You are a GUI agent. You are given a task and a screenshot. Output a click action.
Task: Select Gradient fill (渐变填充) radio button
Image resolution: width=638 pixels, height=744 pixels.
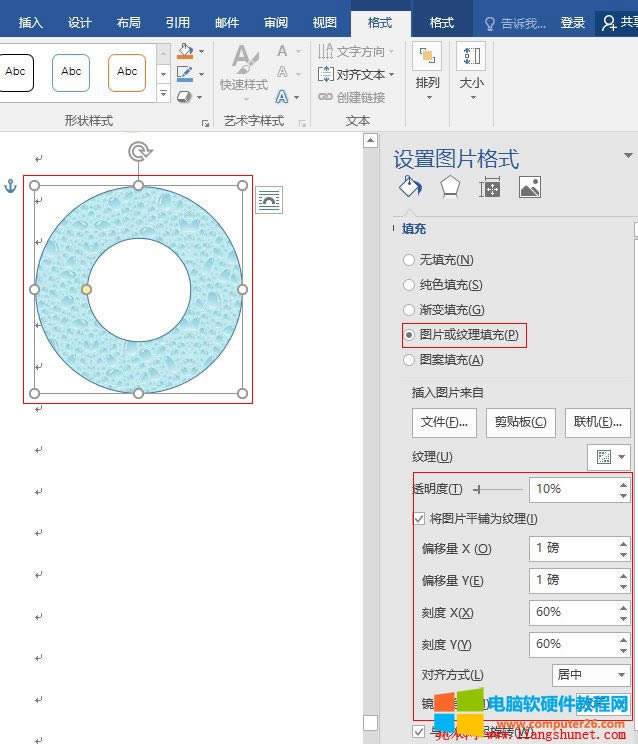[408, 310]
